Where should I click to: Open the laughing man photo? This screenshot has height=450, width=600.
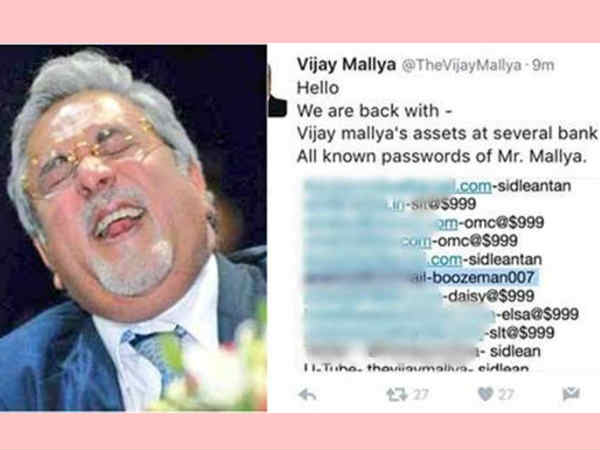[133, 228]
